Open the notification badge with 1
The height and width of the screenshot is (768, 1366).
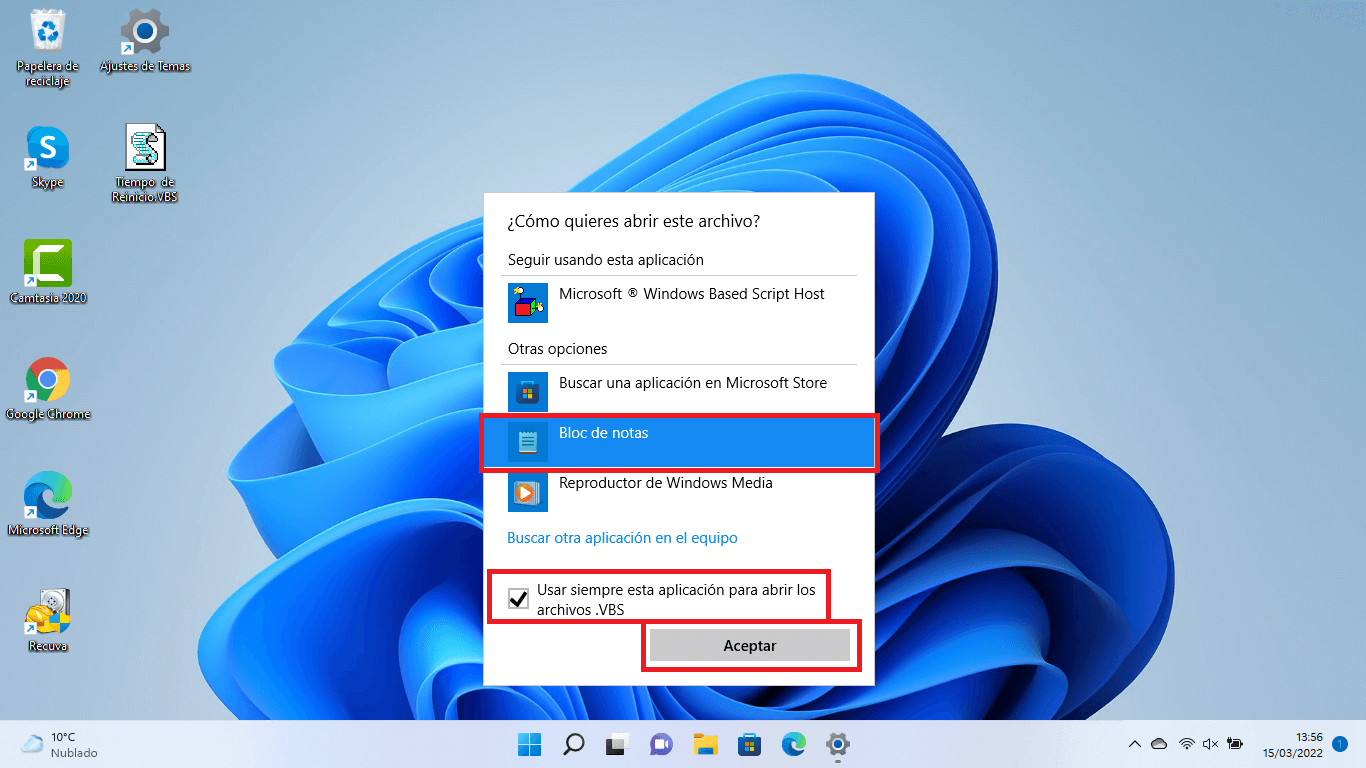click(1340, 744)
